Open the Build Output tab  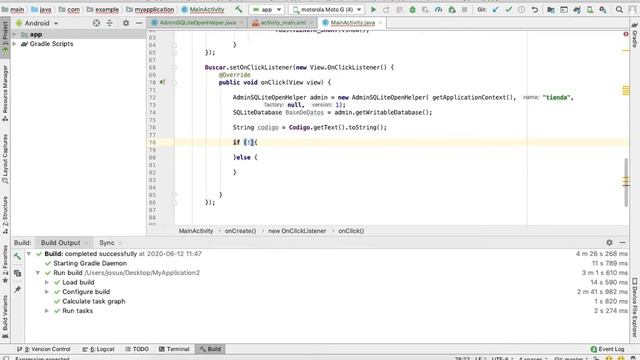(x=60, y=242)
